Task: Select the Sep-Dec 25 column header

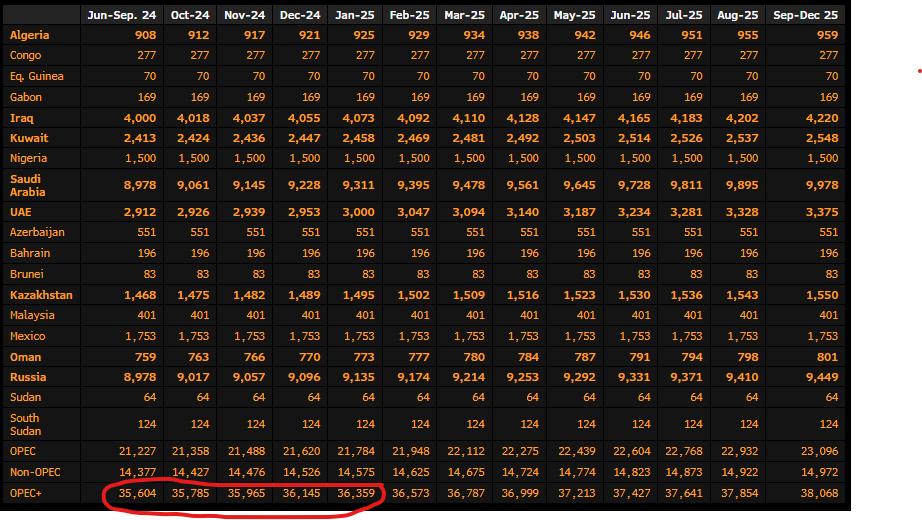Action: coord(804,15)
